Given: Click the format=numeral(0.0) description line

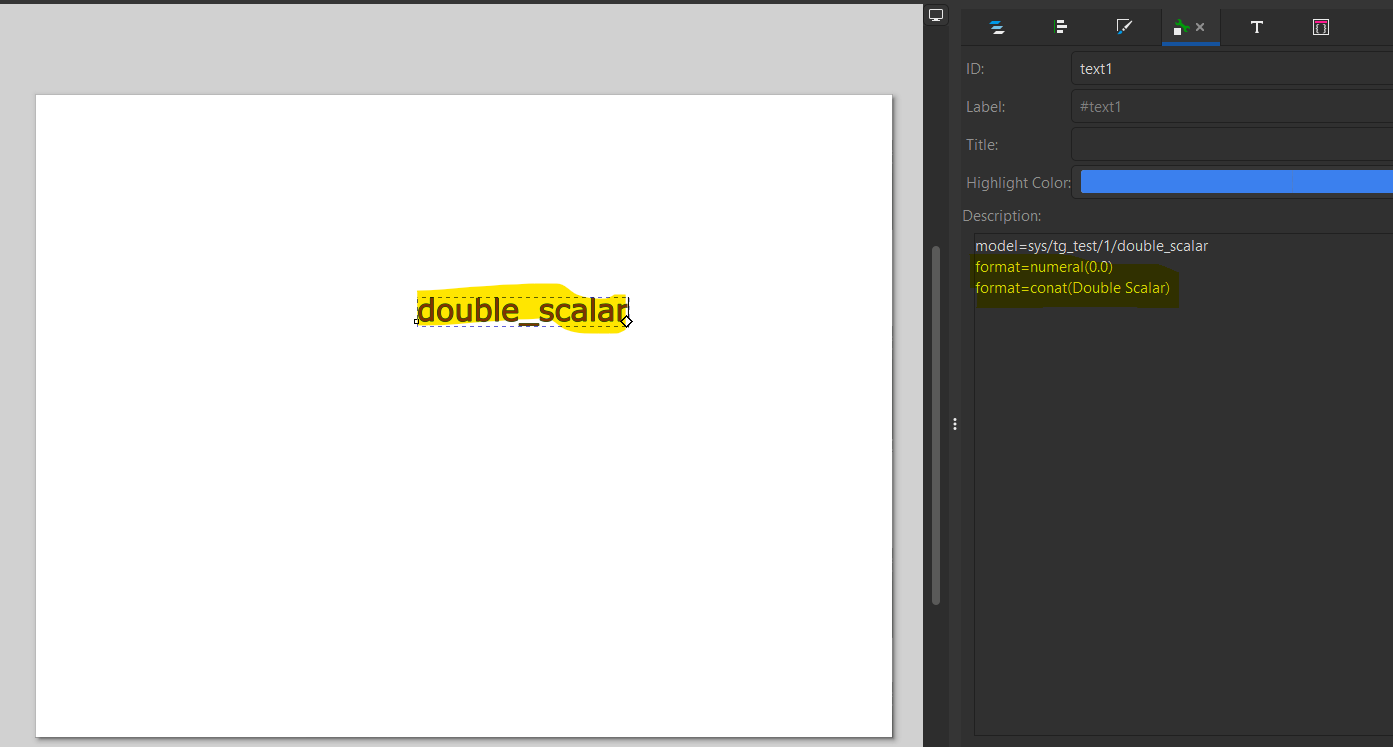Looking at the screenshot, I should tap(1044, 267).
